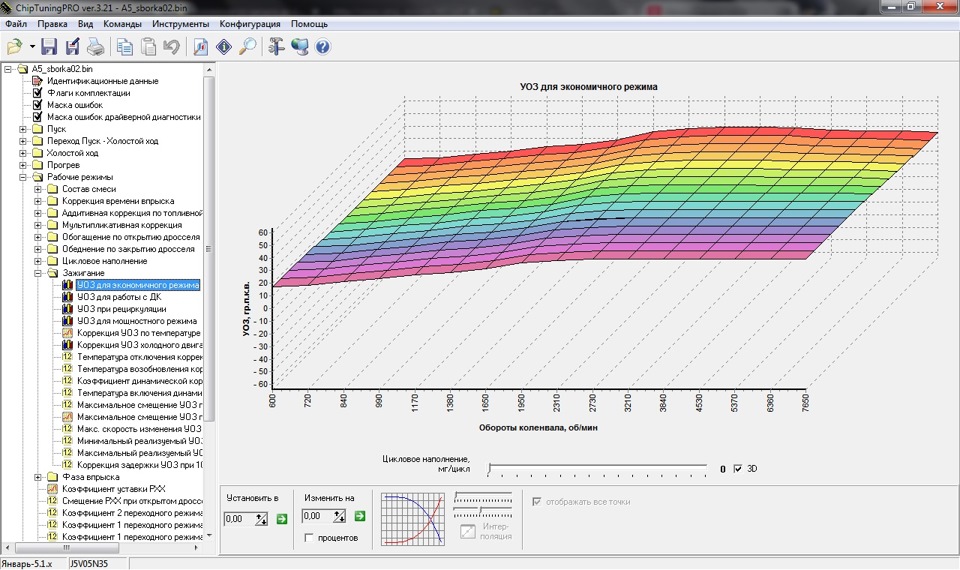Open the Инструменты menu
The image size is (960, 570).
coord(181,24)
